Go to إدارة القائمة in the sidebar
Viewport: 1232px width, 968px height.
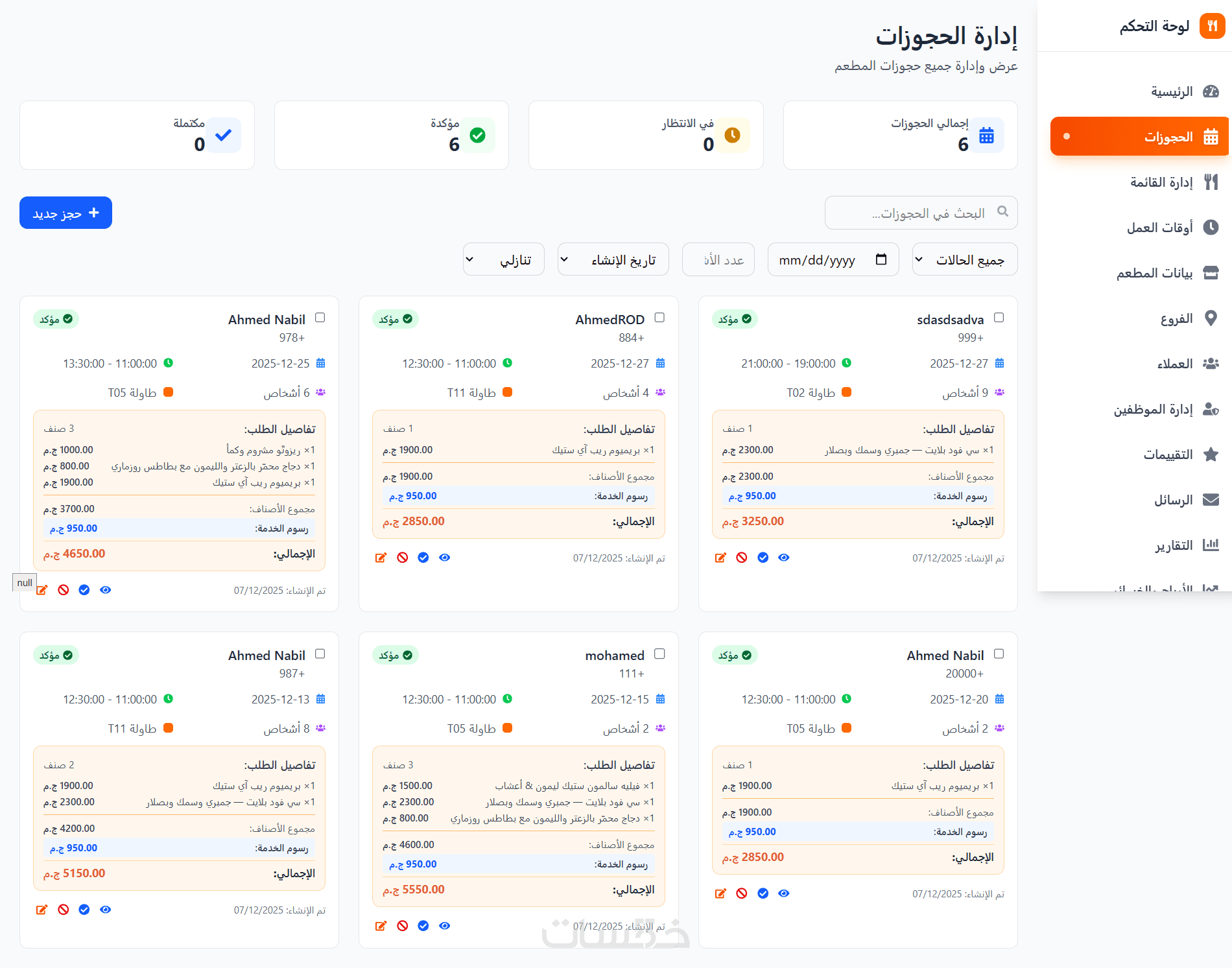1162,182
